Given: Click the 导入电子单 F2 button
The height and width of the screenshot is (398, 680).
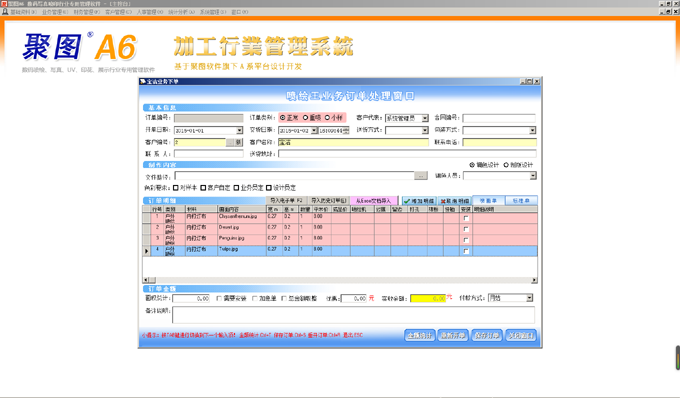Looking at the screenshot, I should point(286,200).
